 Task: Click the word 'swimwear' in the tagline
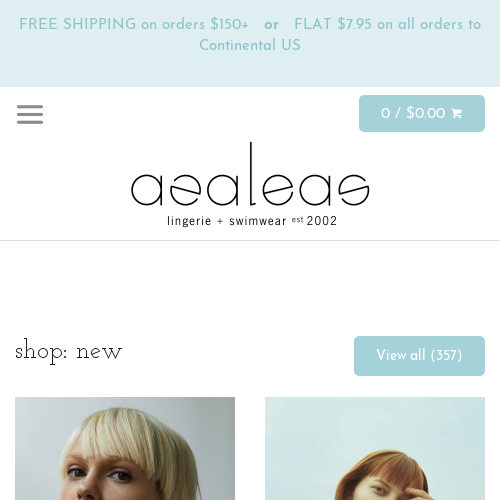pyautogui.click(x=258, y=221)
